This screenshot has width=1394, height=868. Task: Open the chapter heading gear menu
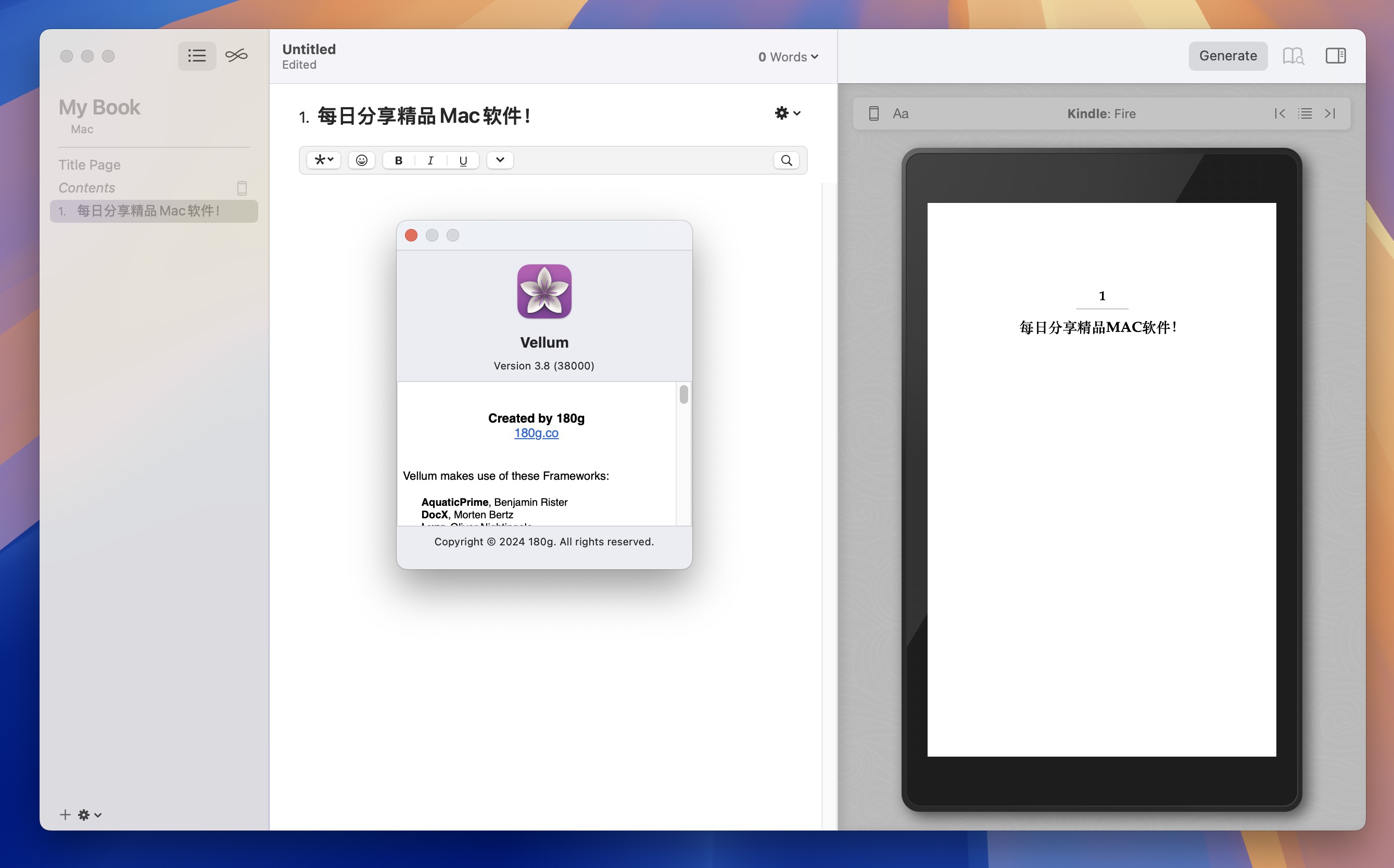coord(787,113)
